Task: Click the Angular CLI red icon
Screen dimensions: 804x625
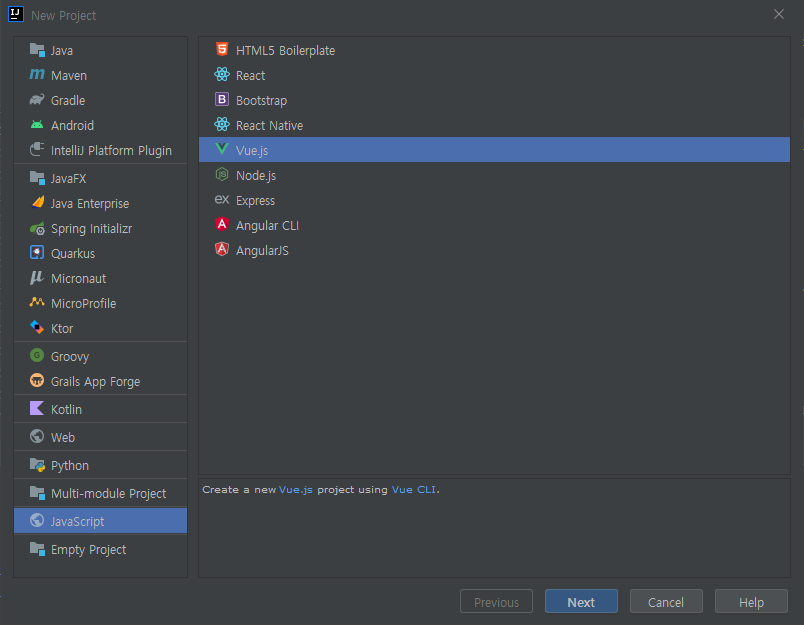Action: (222, 225)
